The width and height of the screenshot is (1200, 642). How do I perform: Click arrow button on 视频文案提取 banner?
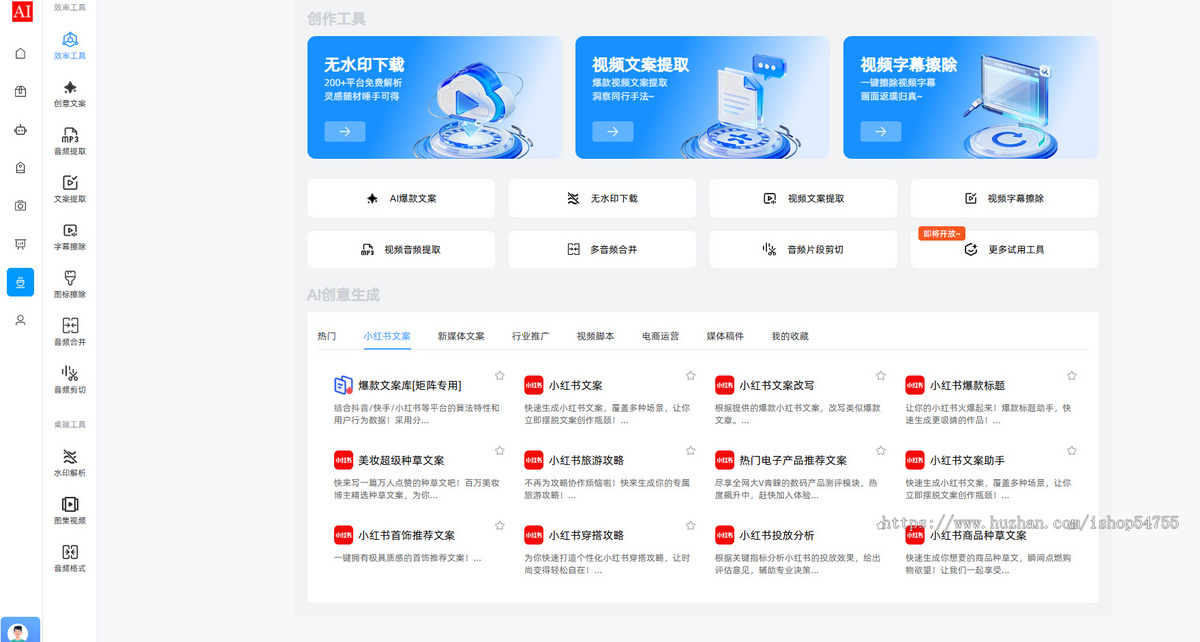(x=612, y=131)
